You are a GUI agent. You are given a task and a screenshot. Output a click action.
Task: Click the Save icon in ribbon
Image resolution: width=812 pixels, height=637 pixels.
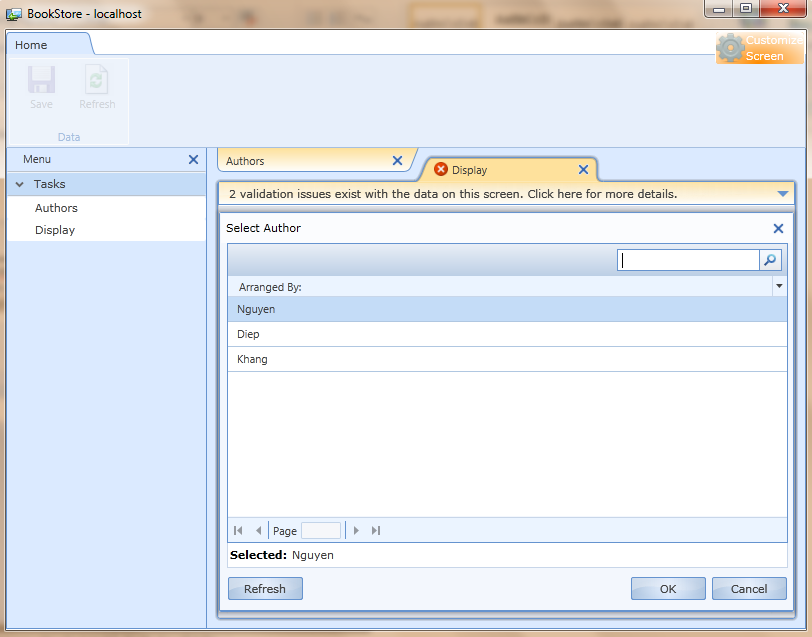[41, 82]
